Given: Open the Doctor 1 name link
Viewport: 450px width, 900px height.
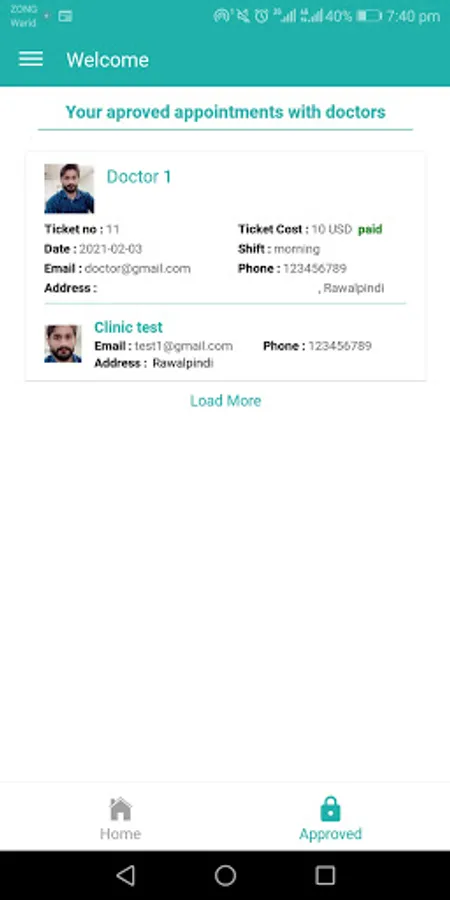Looking at the screenshot, I should (x=139, y=177).
